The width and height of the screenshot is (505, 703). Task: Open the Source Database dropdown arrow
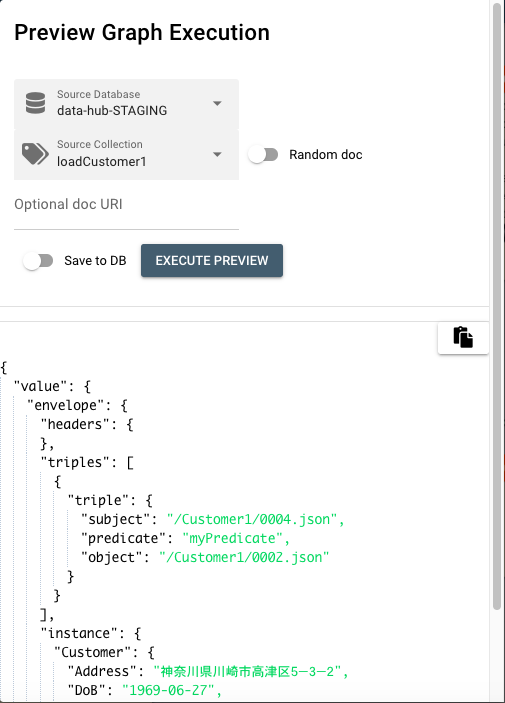(217, 104)
